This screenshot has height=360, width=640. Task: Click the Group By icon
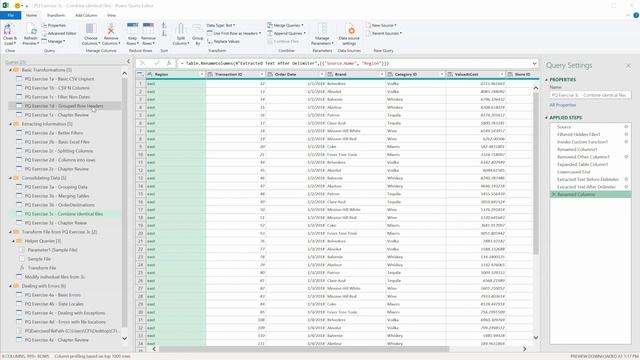pyautogui.click(x=198, y=29)
